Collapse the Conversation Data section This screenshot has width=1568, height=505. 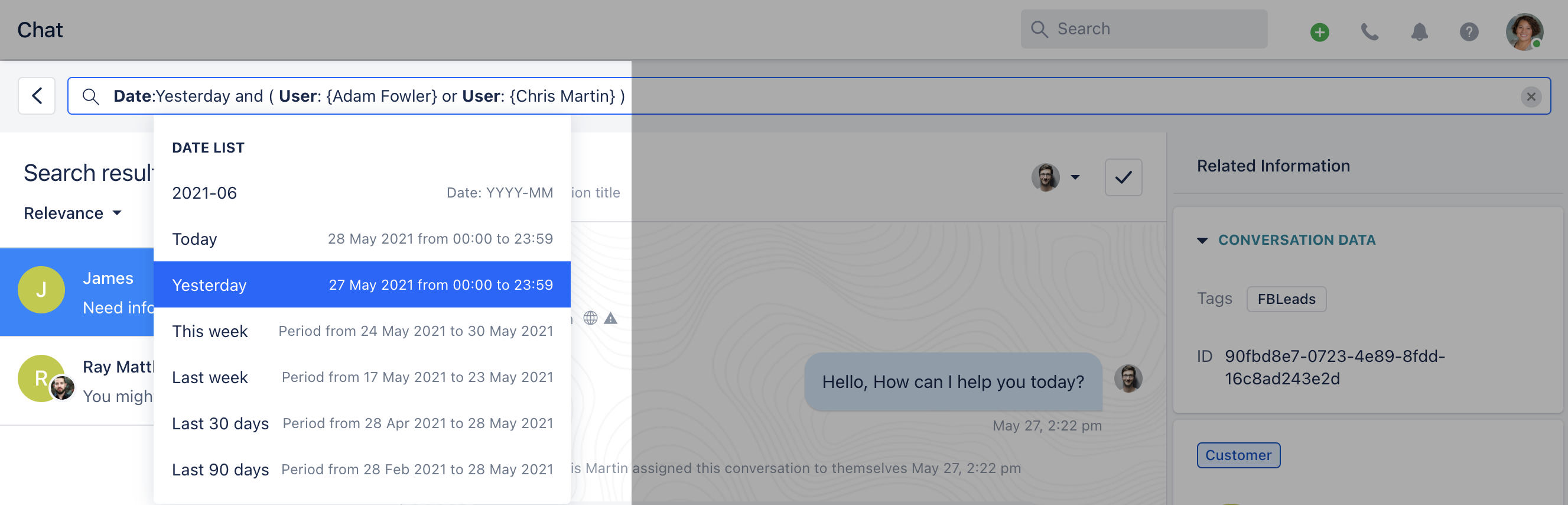[1202, 241]
